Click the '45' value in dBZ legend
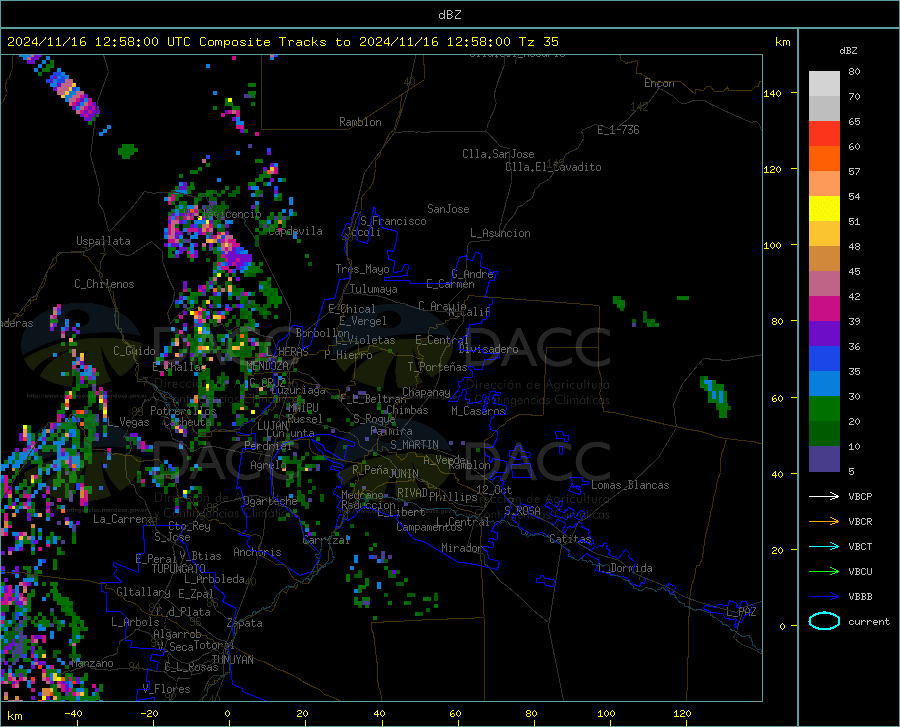The width and height of the screenshot is (900, 727). point(854,271)
